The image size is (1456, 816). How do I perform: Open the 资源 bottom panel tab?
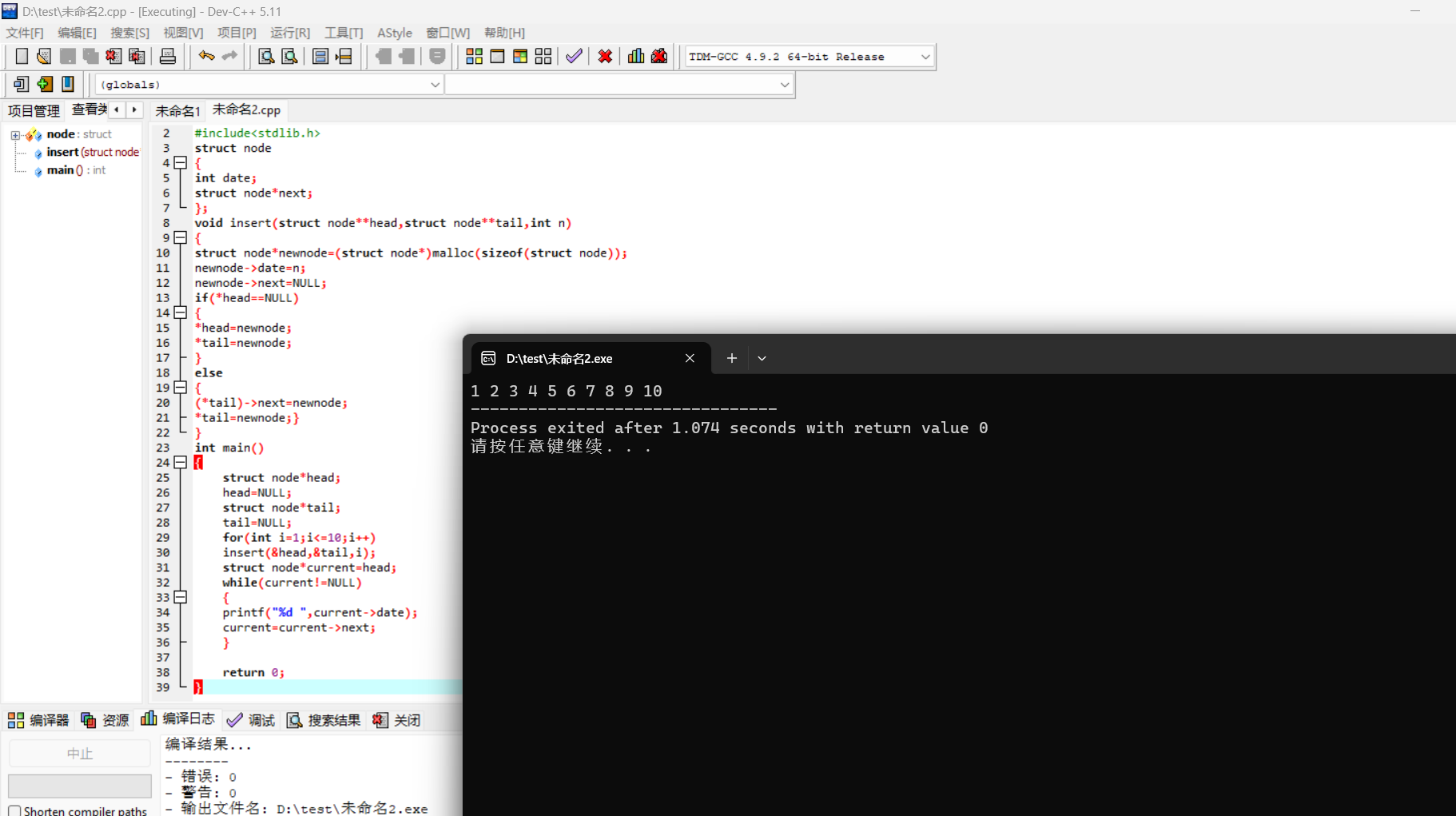click(x=105, y=720)
